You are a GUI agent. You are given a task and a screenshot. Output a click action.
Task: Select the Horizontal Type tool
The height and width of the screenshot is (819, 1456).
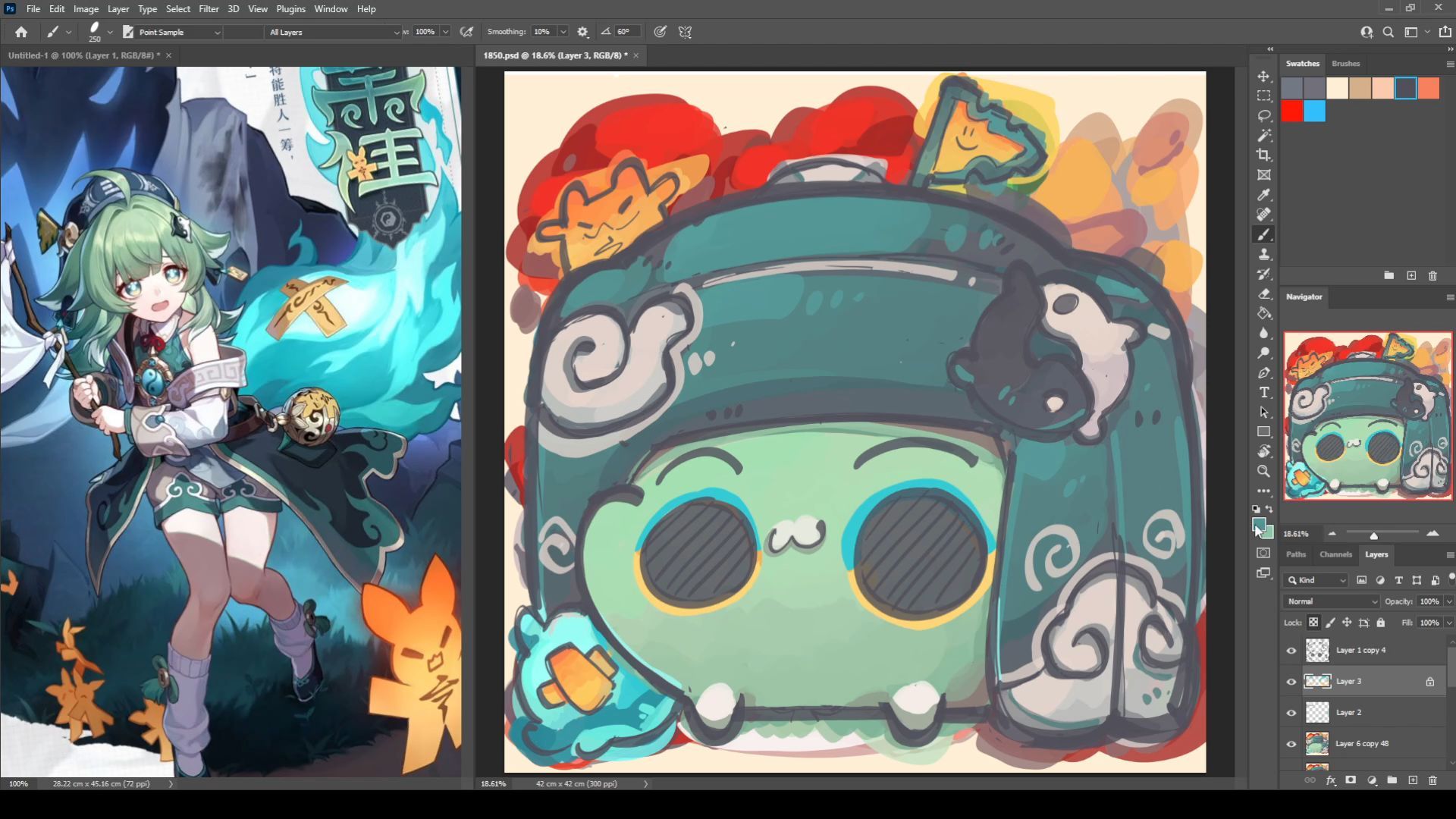pos(1263,392)
